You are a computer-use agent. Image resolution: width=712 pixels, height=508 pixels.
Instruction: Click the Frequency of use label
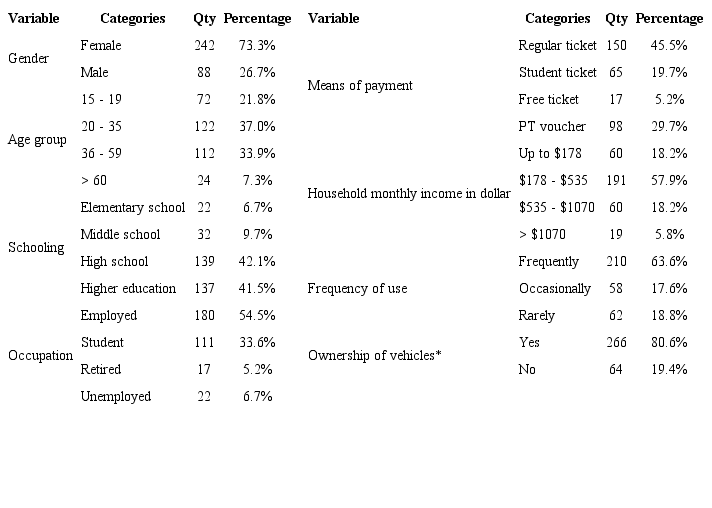[x=357, y=289]
